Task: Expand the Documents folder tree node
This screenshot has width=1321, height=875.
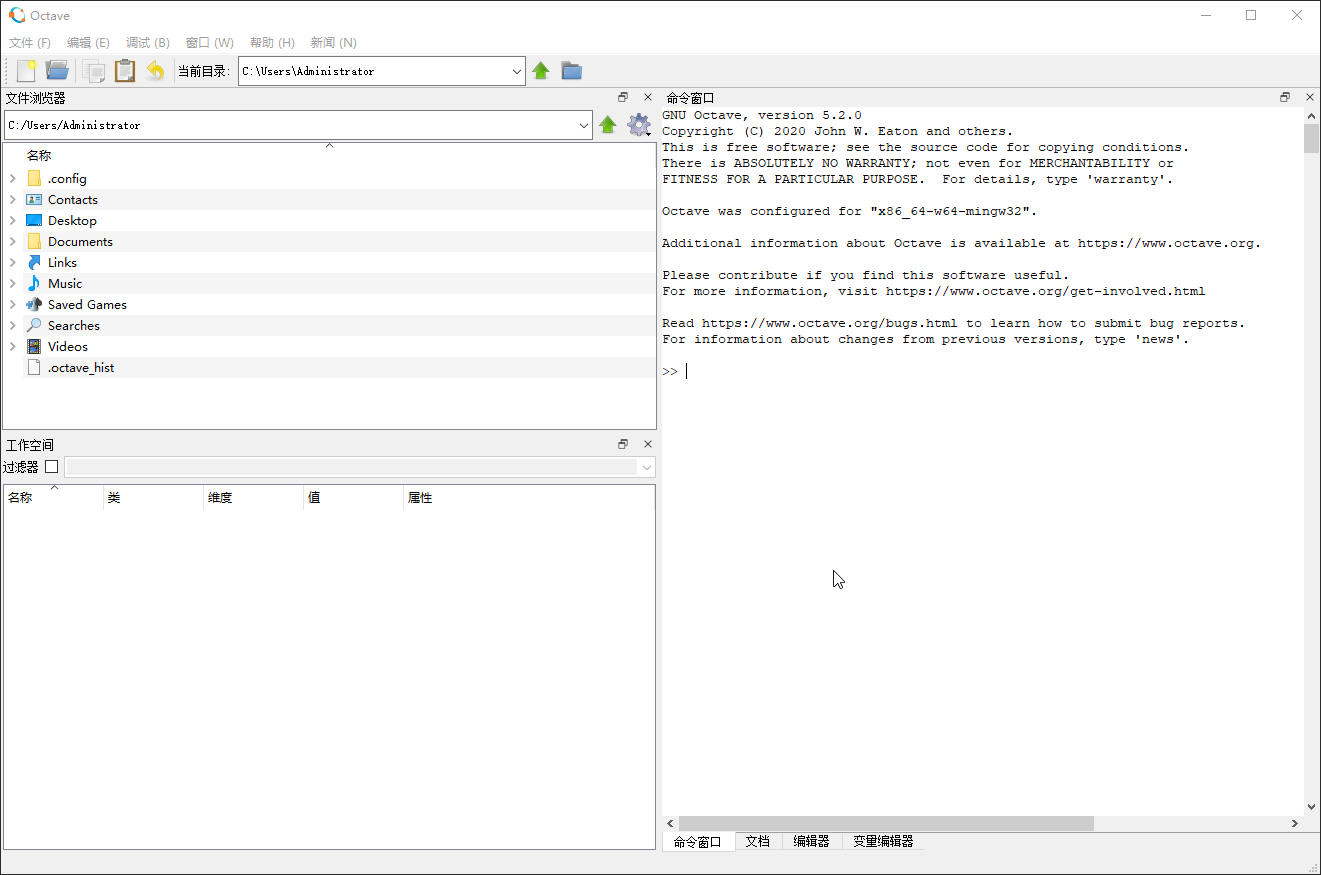Action: [x=12, y=242]
